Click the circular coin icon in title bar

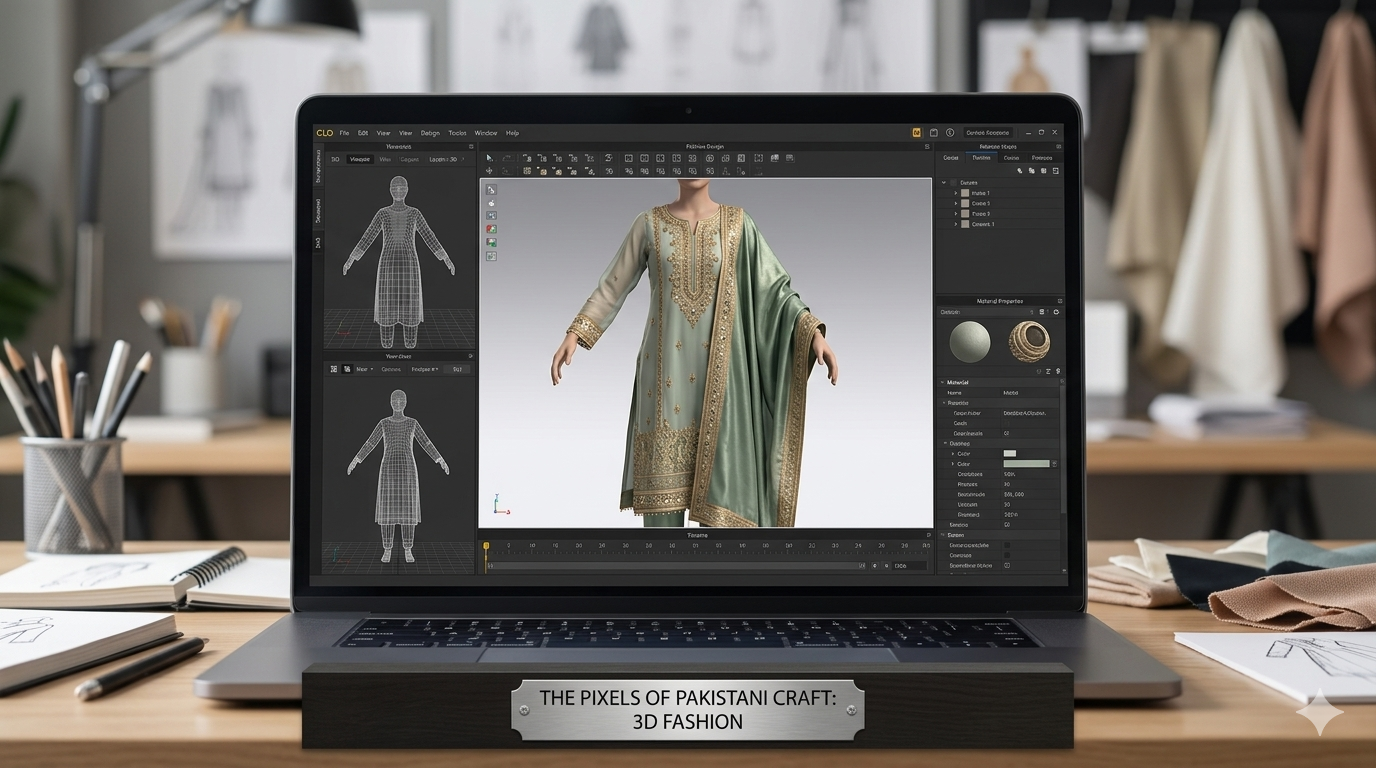coord(949,132)
